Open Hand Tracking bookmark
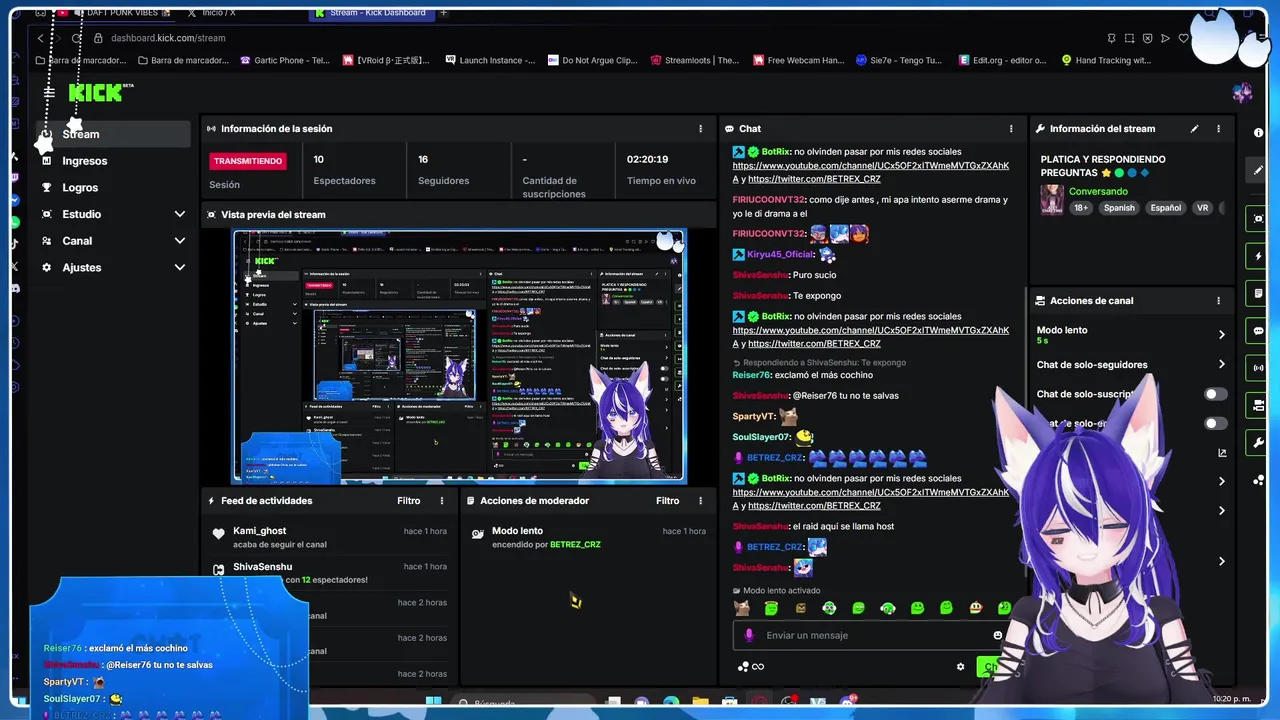This screenshot has height=720, width=1280. 1106,60
